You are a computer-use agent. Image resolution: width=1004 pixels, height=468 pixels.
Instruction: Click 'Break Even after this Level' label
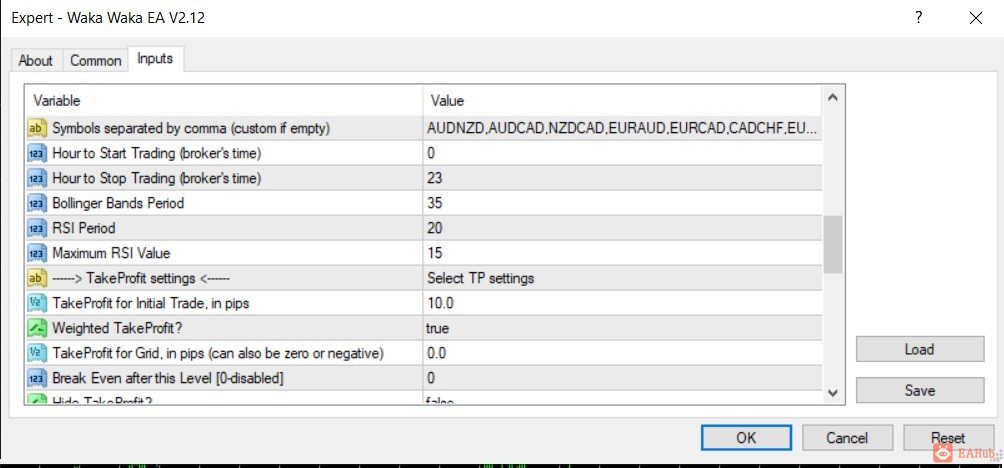(168, 378)
